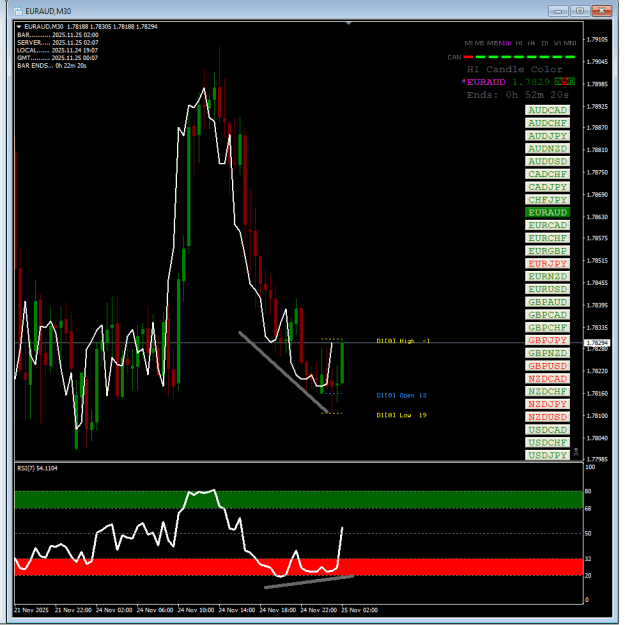Switch to the M5 timeframe label
This screenshot has width=625, height=625.
[480, 43]
